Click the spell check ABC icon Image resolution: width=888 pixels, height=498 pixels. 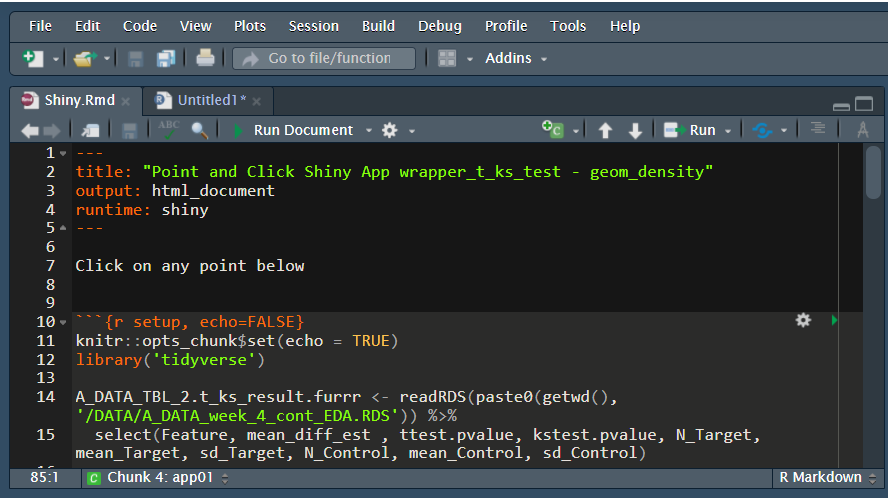[168, 130]
